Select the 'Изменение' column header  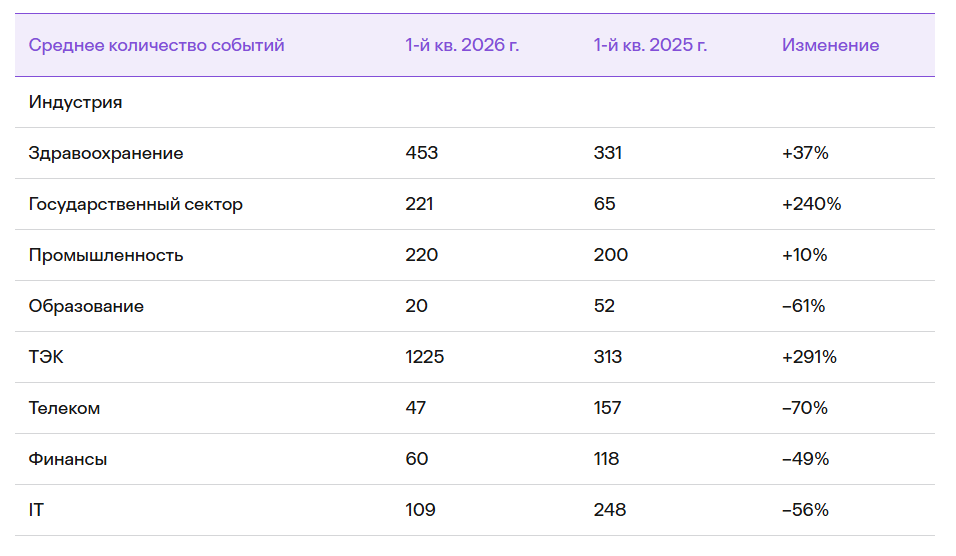(x=830, y=45)
